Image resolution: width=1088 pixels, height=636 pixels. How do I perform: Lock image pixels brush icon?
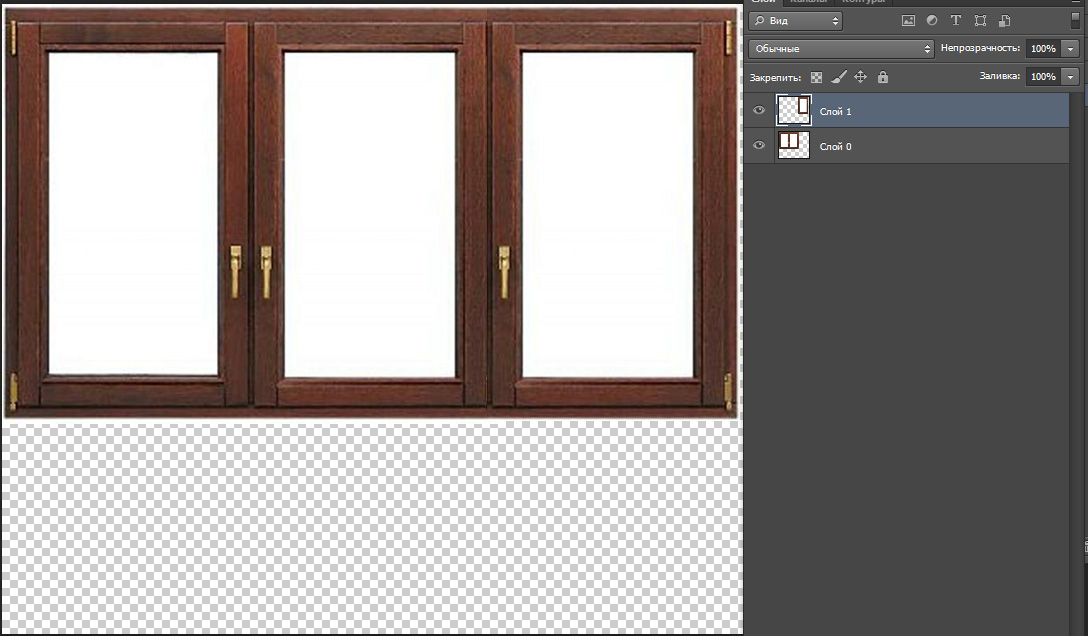839,77
